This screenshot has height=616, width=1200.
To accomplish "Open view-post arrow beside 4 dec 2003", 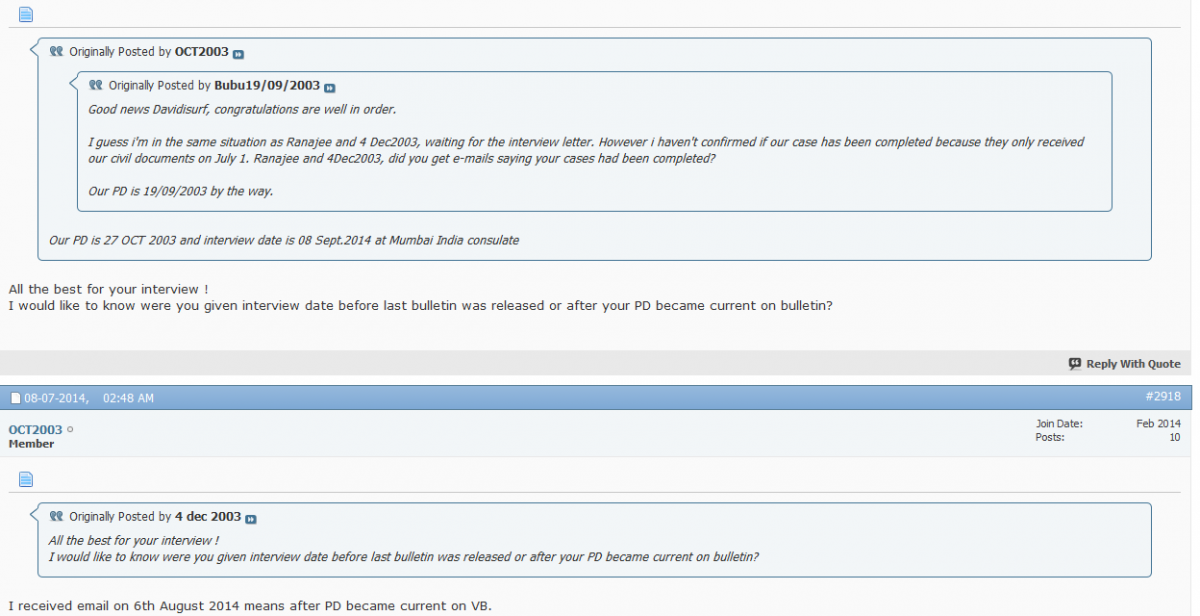I will click(x=251, y=519).
